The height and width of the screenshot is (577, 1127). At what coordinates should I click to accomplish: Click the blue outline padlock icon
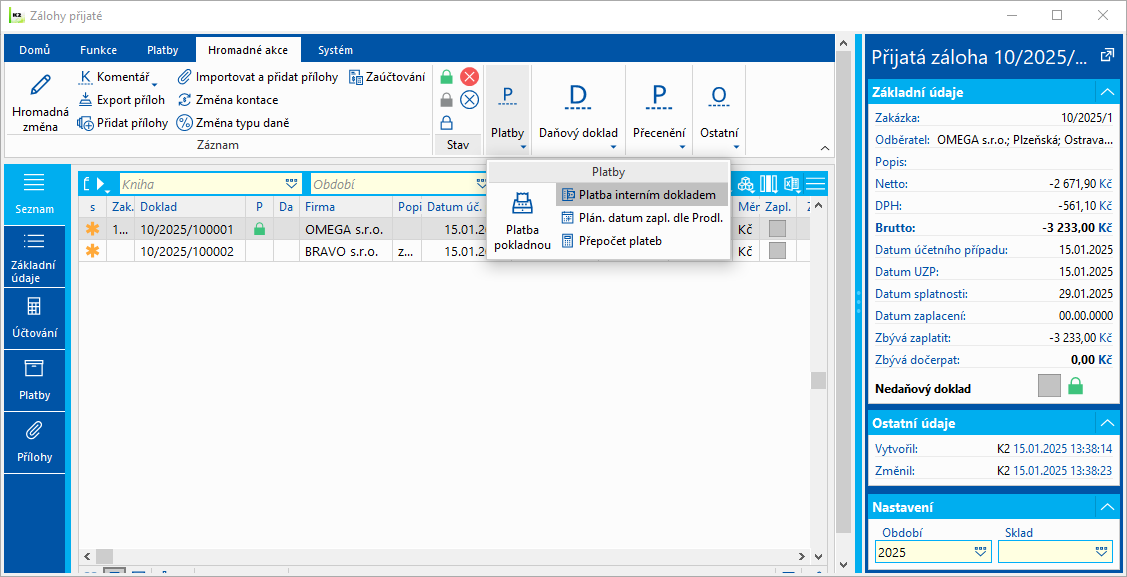click(447, 123)
